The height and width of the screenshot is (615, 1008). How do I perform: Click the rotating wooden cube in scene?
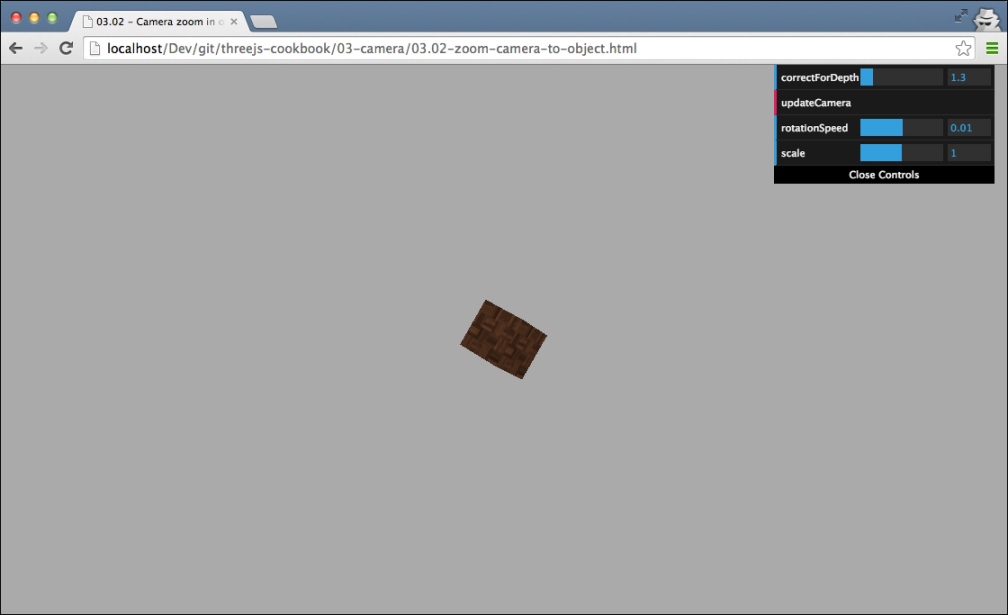503,339
